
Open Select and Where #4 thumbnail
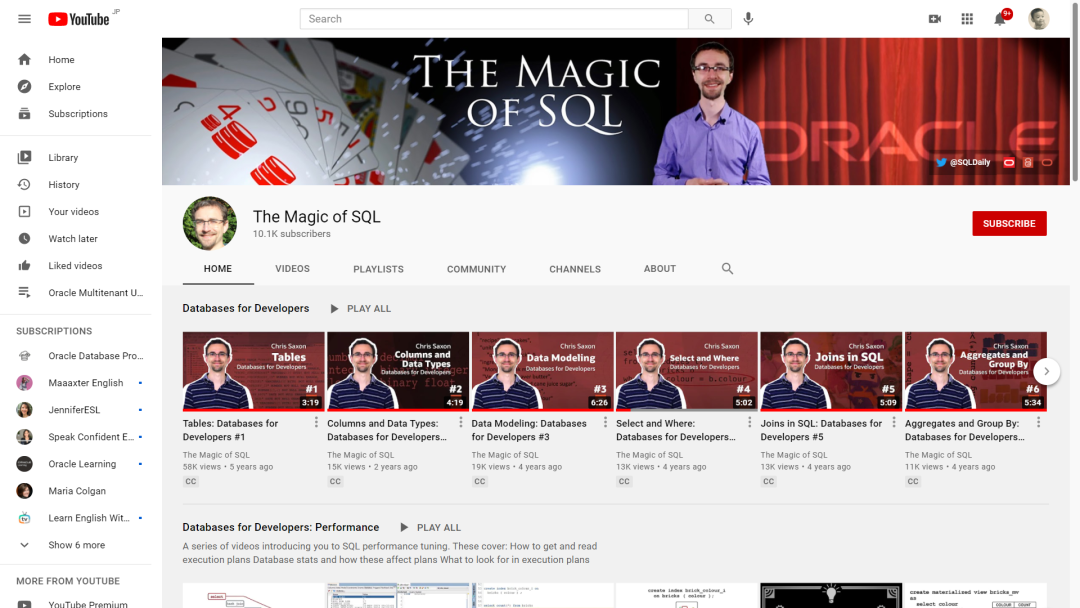click(687, 371)
